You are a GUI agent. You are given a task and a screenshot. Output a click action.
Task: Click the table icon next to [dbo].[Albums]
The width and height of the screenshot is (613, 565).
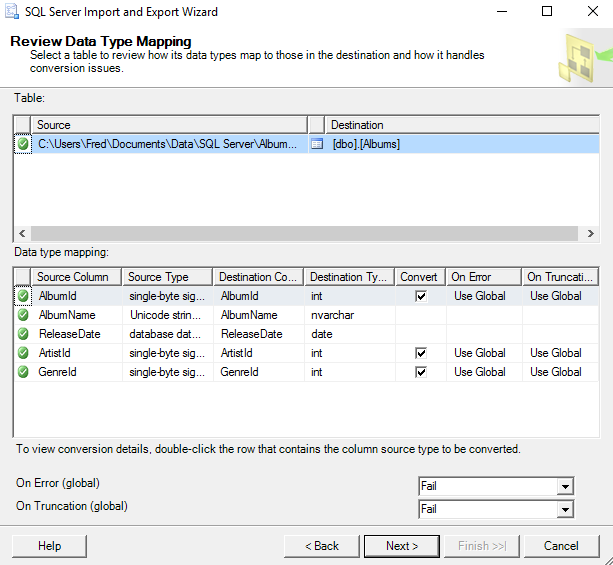(x=317, y=144)
